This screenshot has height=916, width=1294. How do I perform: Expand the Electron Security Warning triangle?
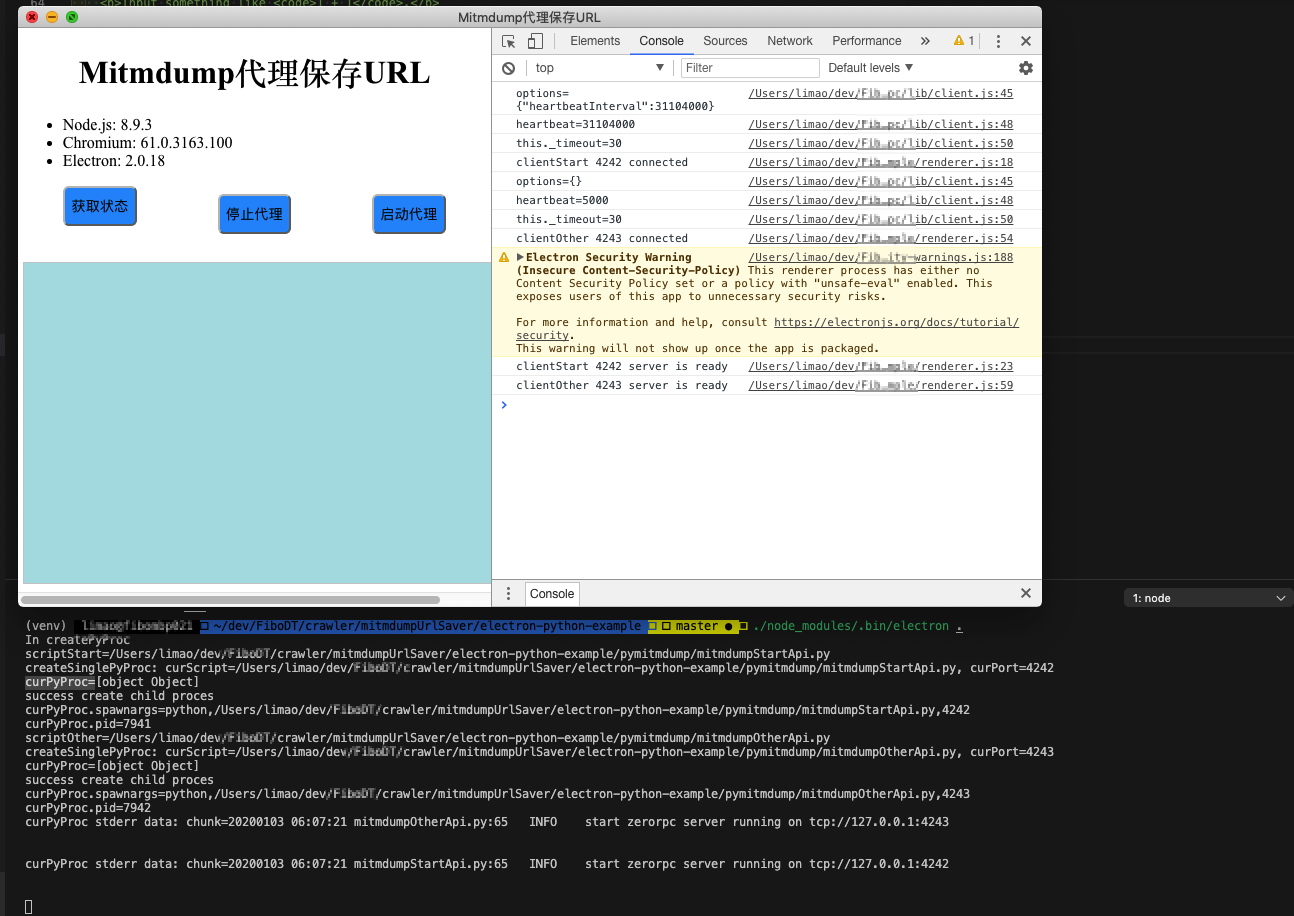520,257
